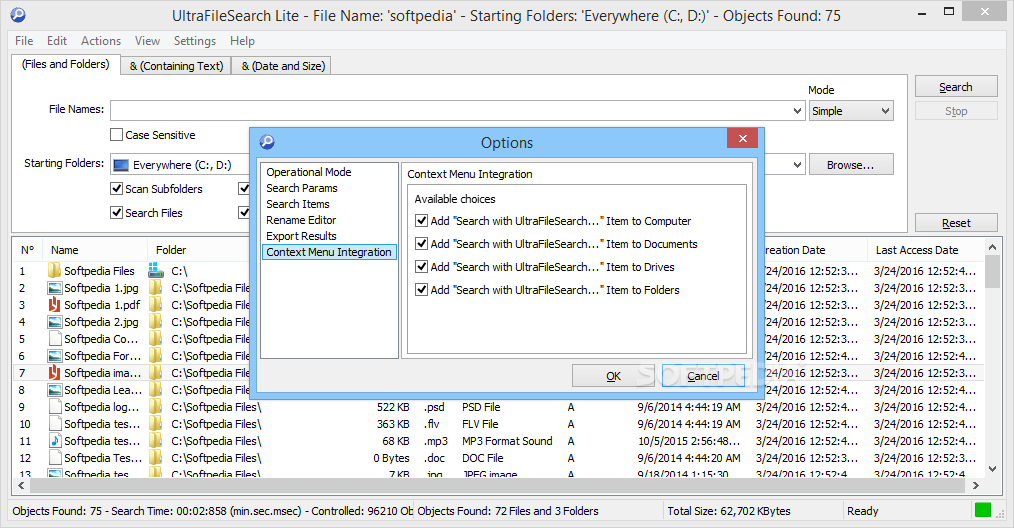Click the folder icon in row 11 Folder column

pyautogui.click(x=156, y=441)
